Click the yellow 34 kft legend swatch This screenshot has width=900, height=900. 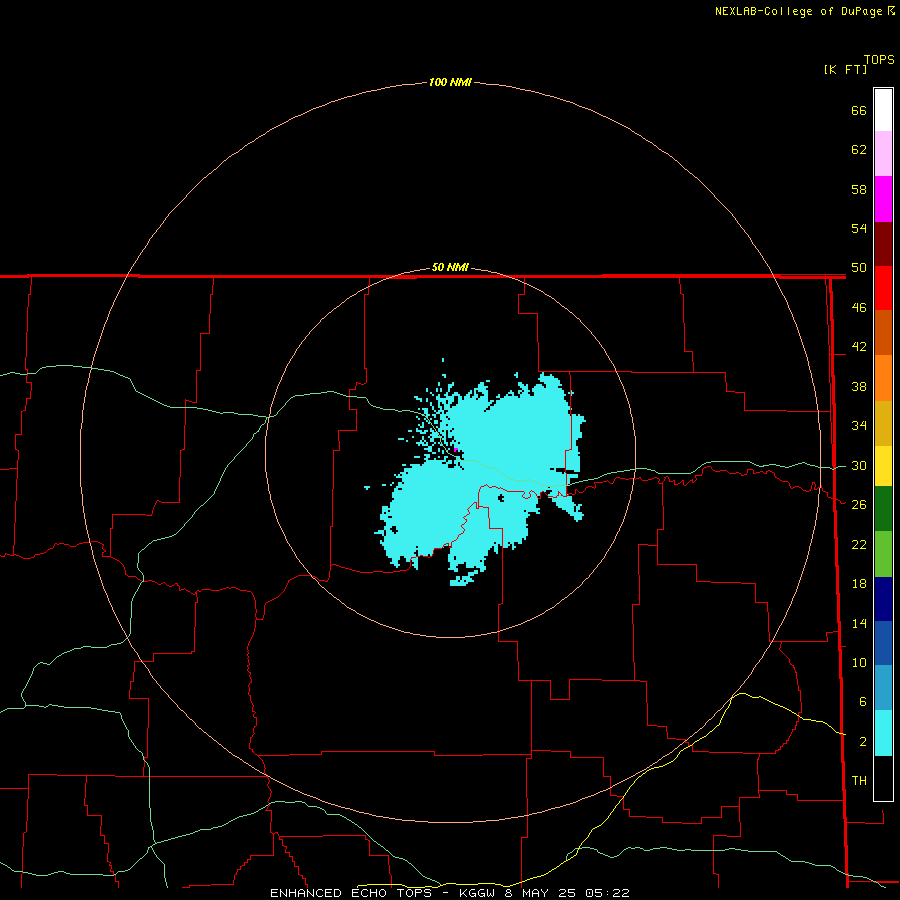point(883,466)
